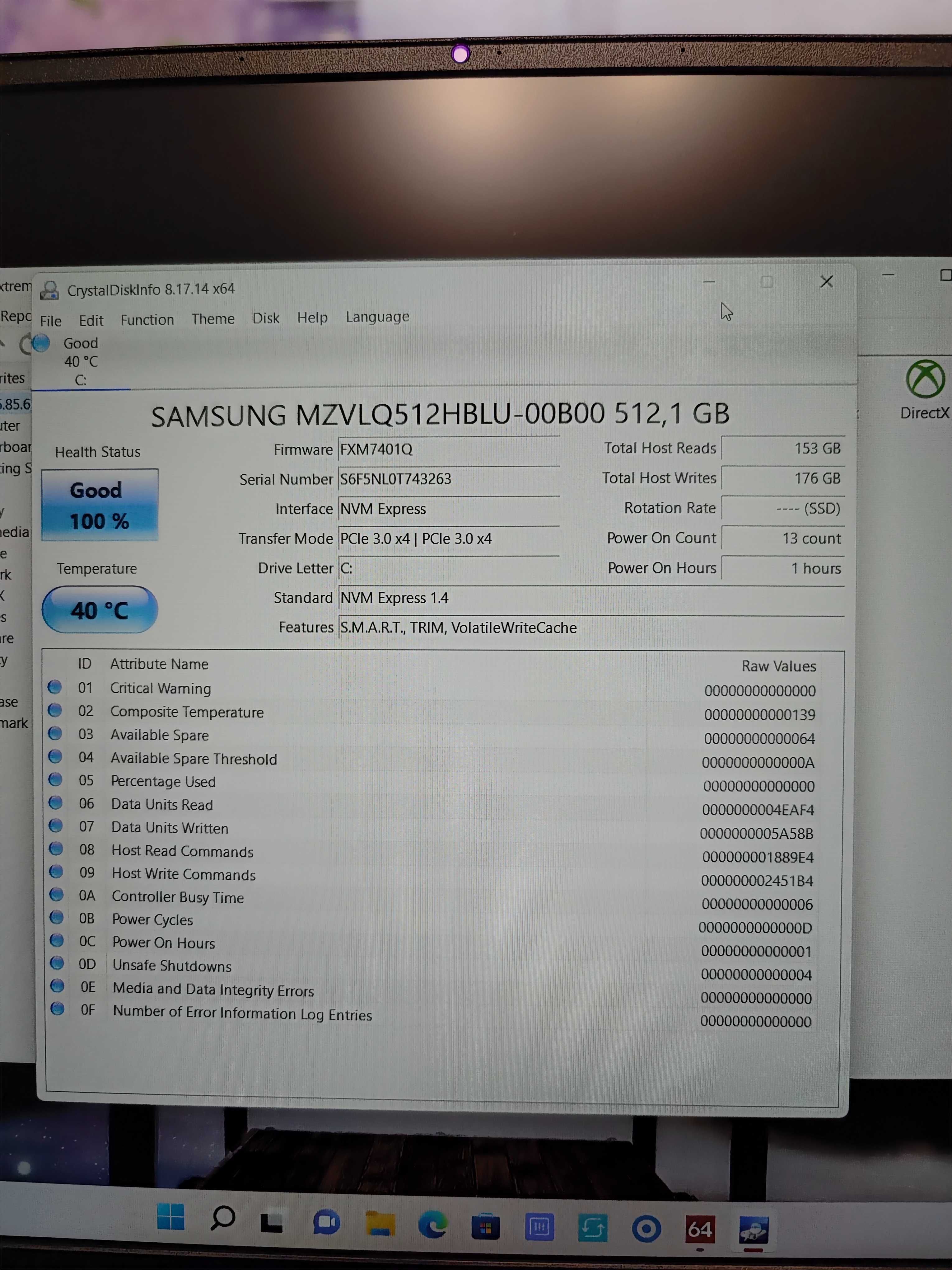Click raw value 0000000005A58B
This screenshot has height=1270, width=952.
click(757, 834)
